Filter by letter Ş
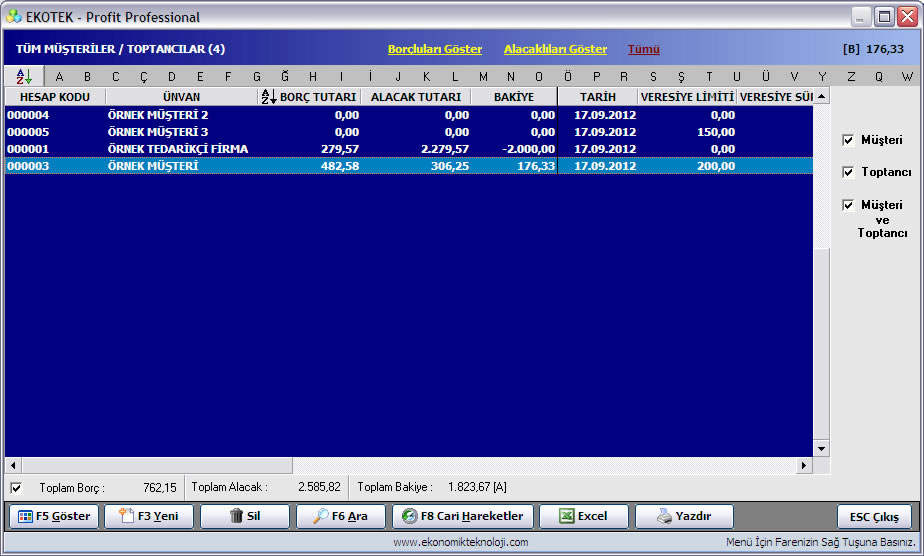Image resolution: width=924 pixels, height=556 pixels. tap(681, 77)
